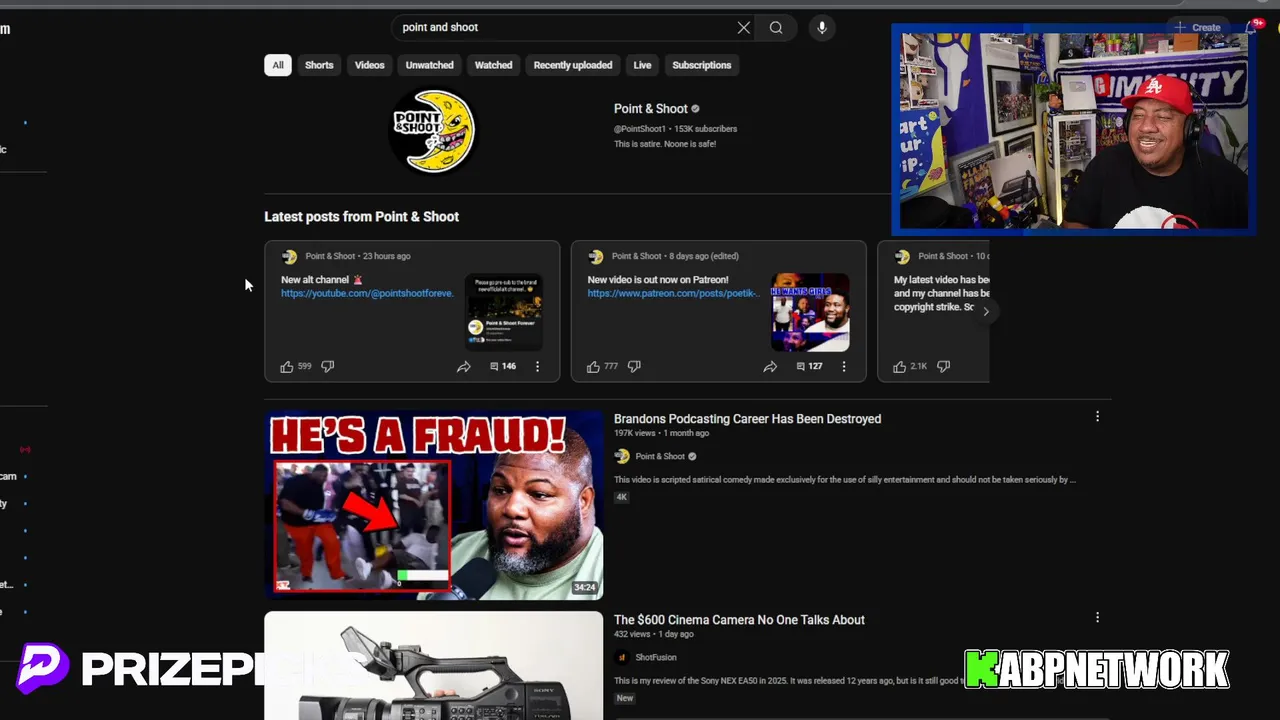1280x720 pixels.
Task: Select the Recently uploaded filter chip
Action: click(573, 65)
